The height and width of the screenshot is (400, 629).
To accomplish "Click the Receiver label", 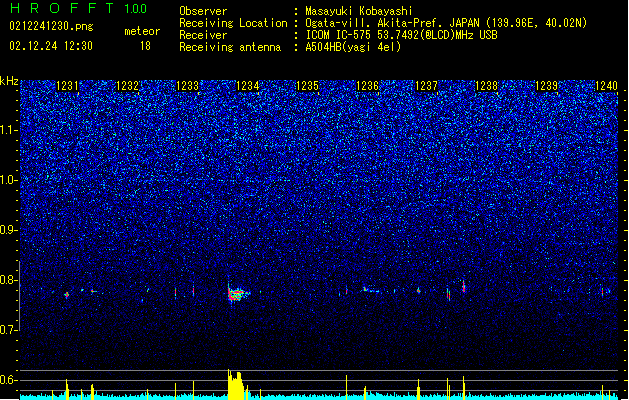I will pyautogui.click(x=203, y=35).
